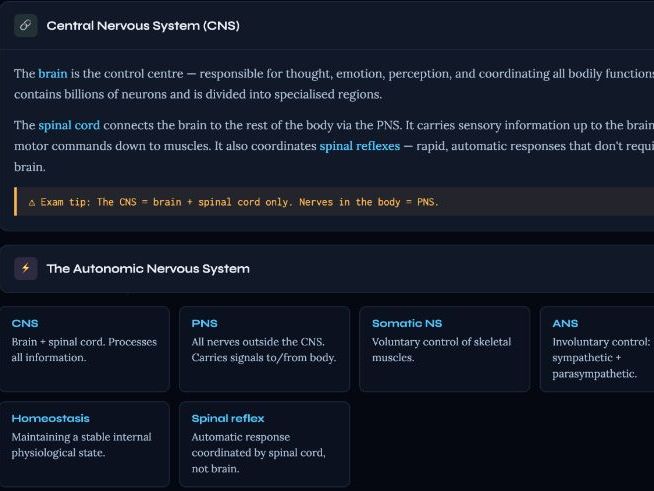
Task: Click 'Involuntary control: sympathetic + parasympathetic' description
Action: click(x=601, y=358)
